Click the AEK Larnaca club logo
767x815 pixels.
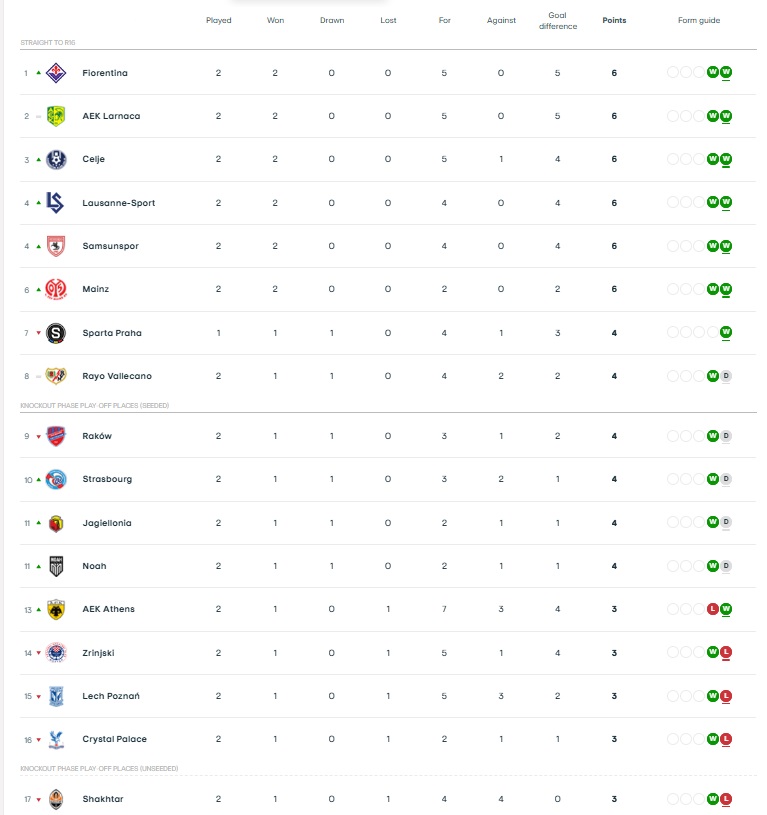(x=56, y=116)
